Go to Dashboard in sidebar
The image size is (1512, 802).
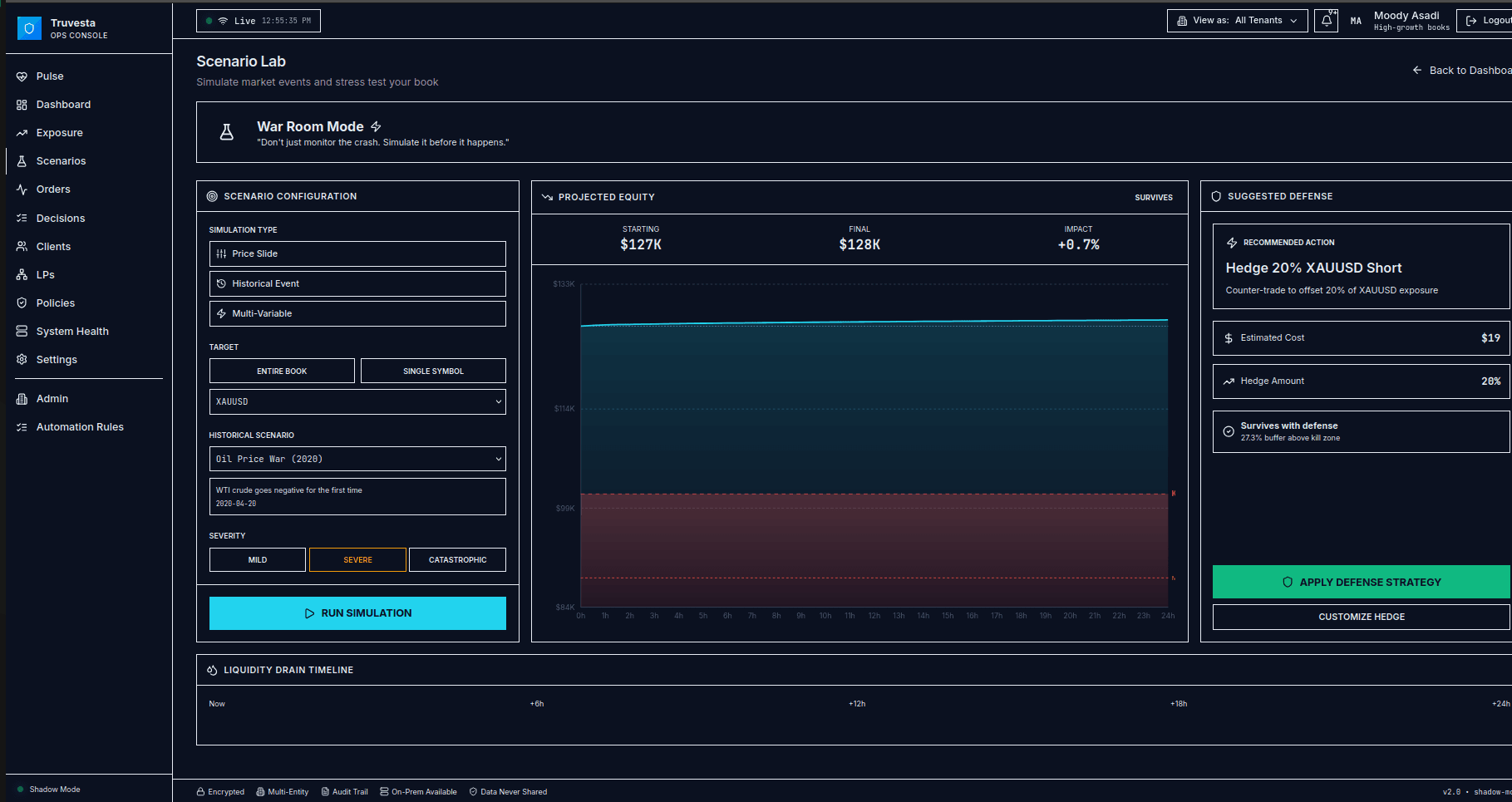point(63,105)
